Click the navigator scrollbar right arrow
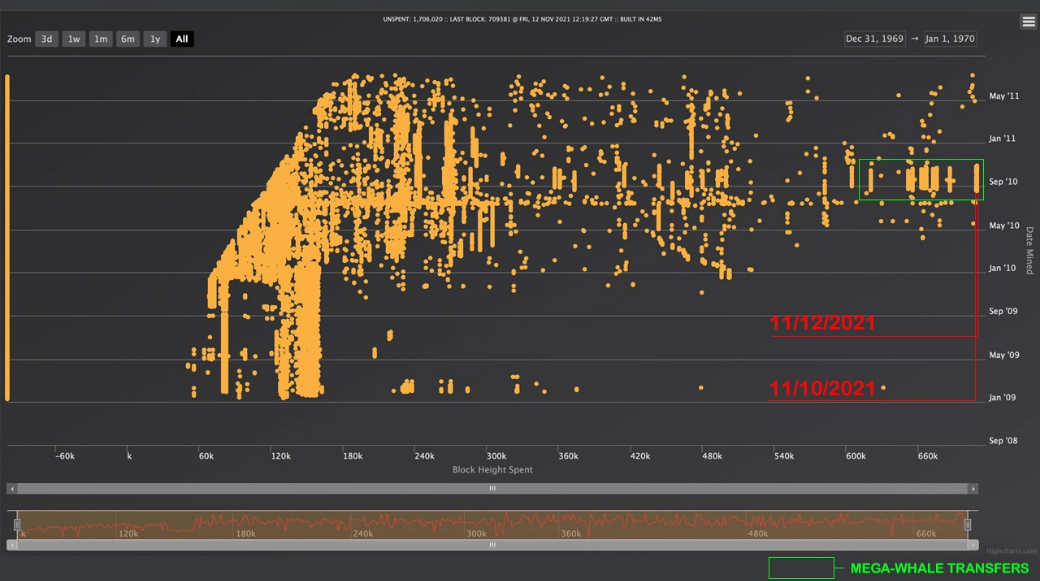The width and height of the screenshot is (1040, 581). click(973, 545)
